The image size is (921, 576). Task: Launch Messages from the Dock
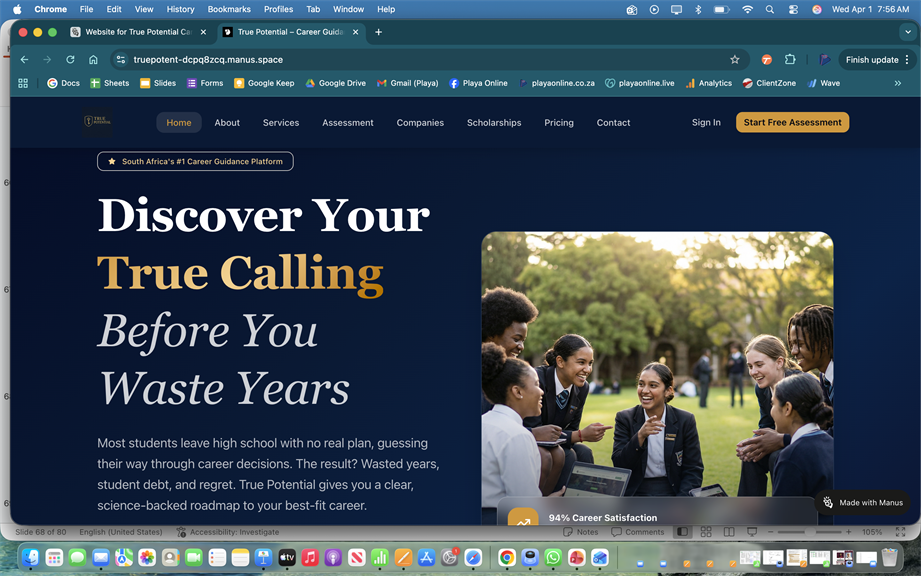[78, 557]
